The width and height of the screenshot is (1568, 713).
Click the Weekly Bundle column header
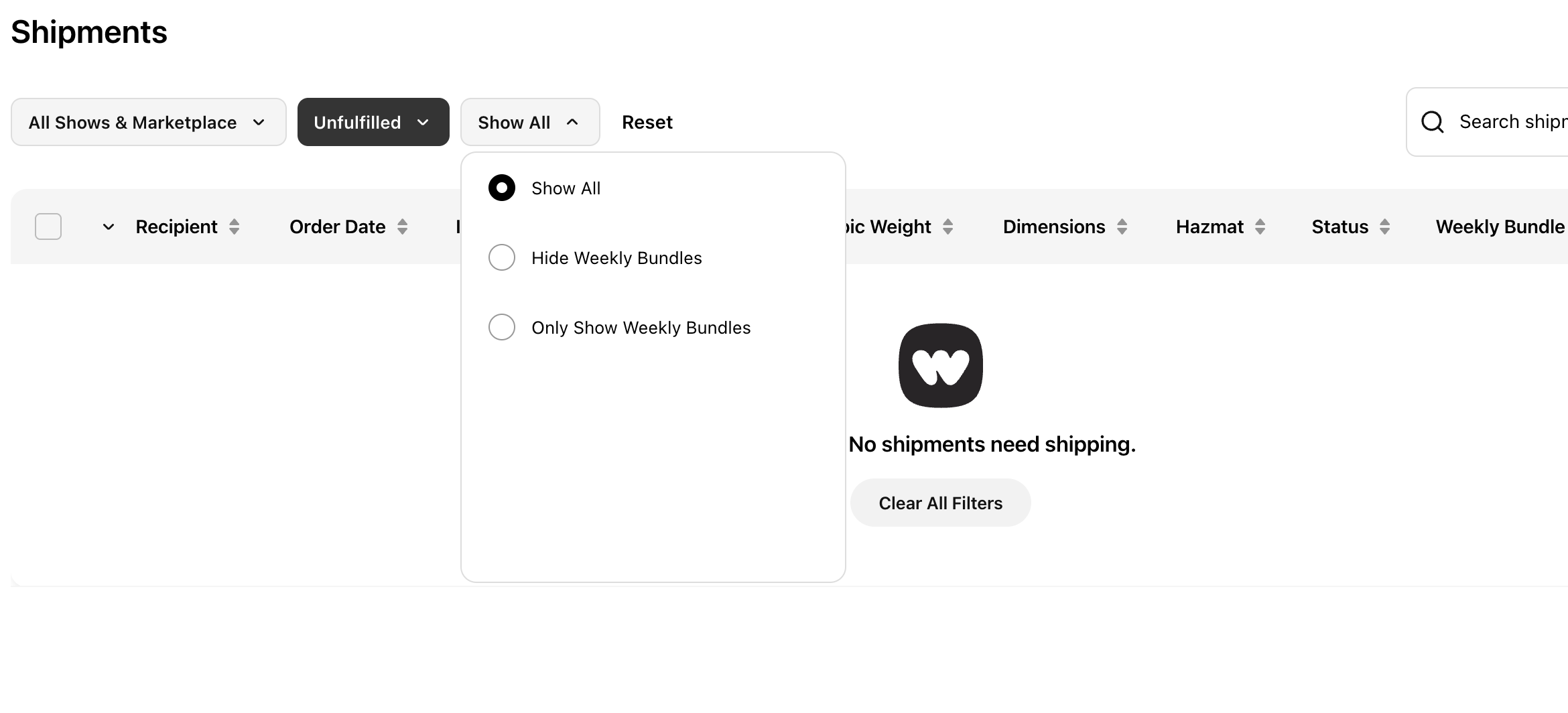1500,226
